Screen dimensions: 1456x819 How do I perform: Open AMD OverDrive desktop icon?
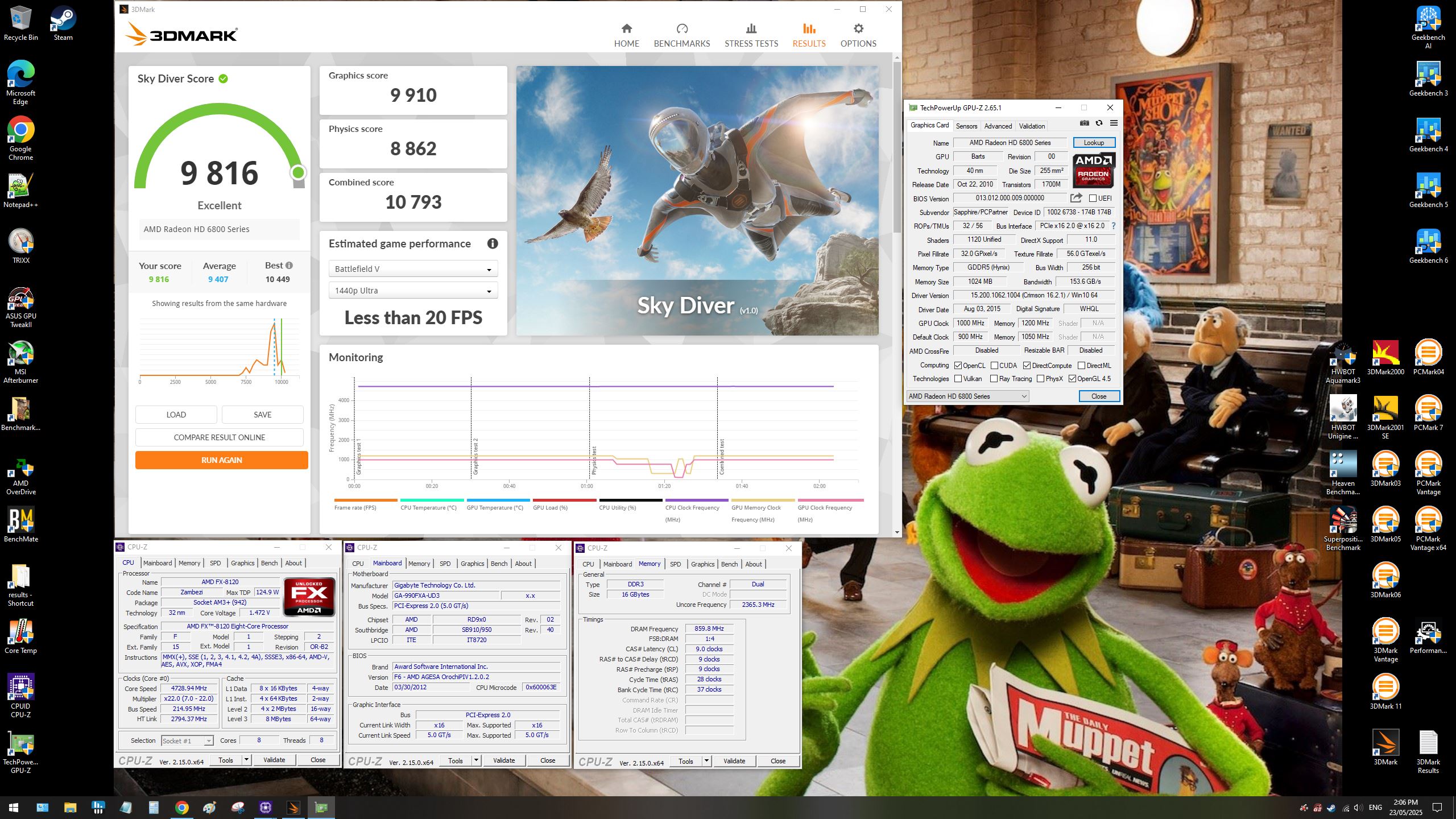[x=20, y=477]
